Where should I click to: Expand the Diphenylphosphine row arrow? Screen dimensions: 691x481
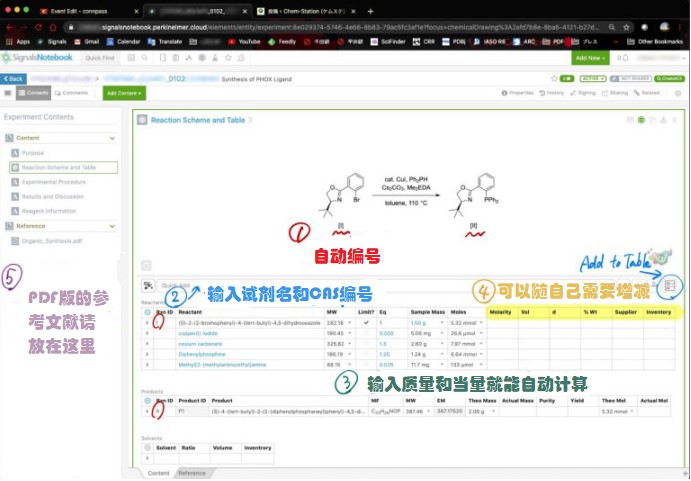(x=147, y=354)
